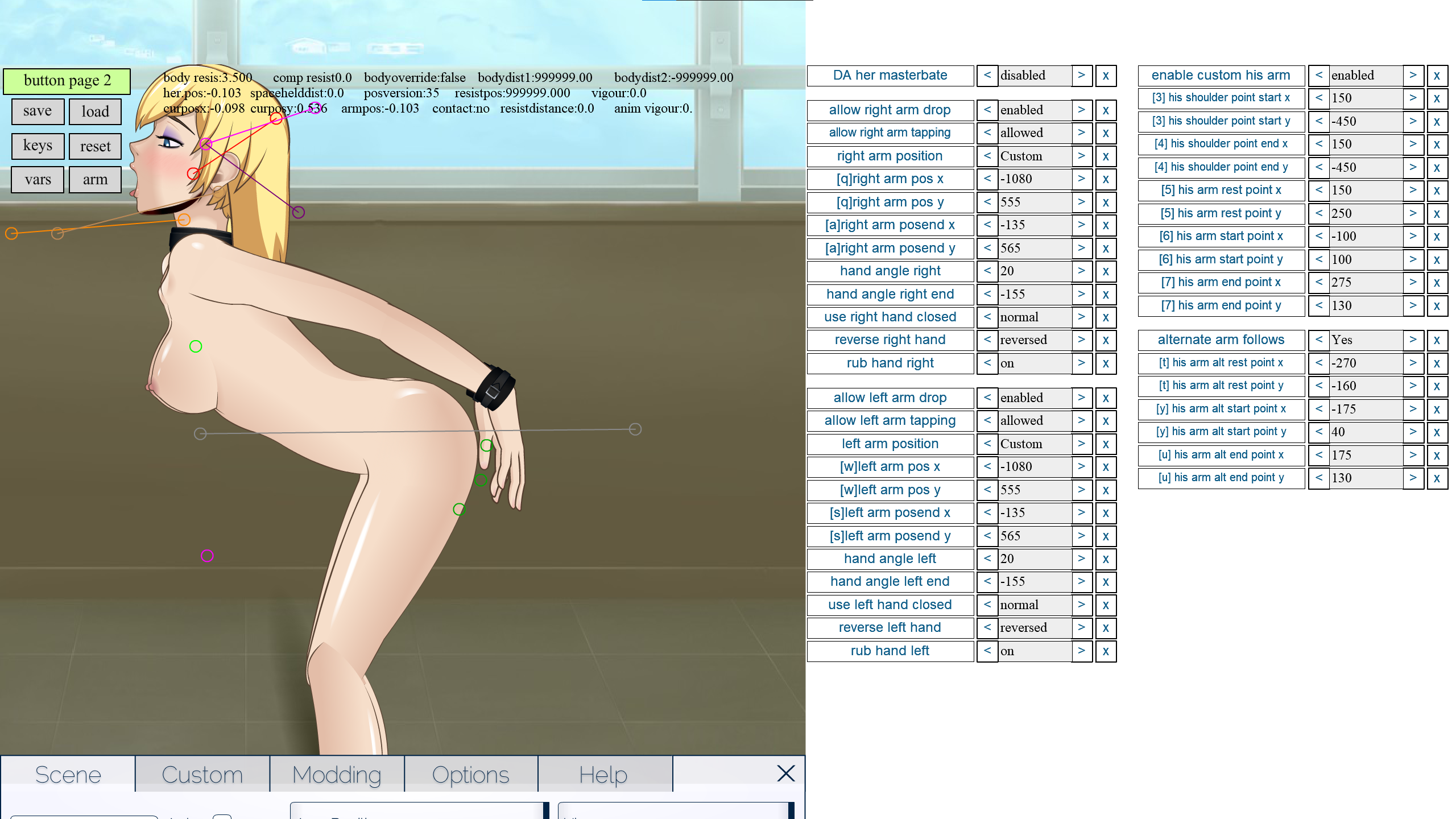The height and width of the screenshot is (819, 1456).
Task: Click the green circle marker on the canvas
Action: coord(196,346)
